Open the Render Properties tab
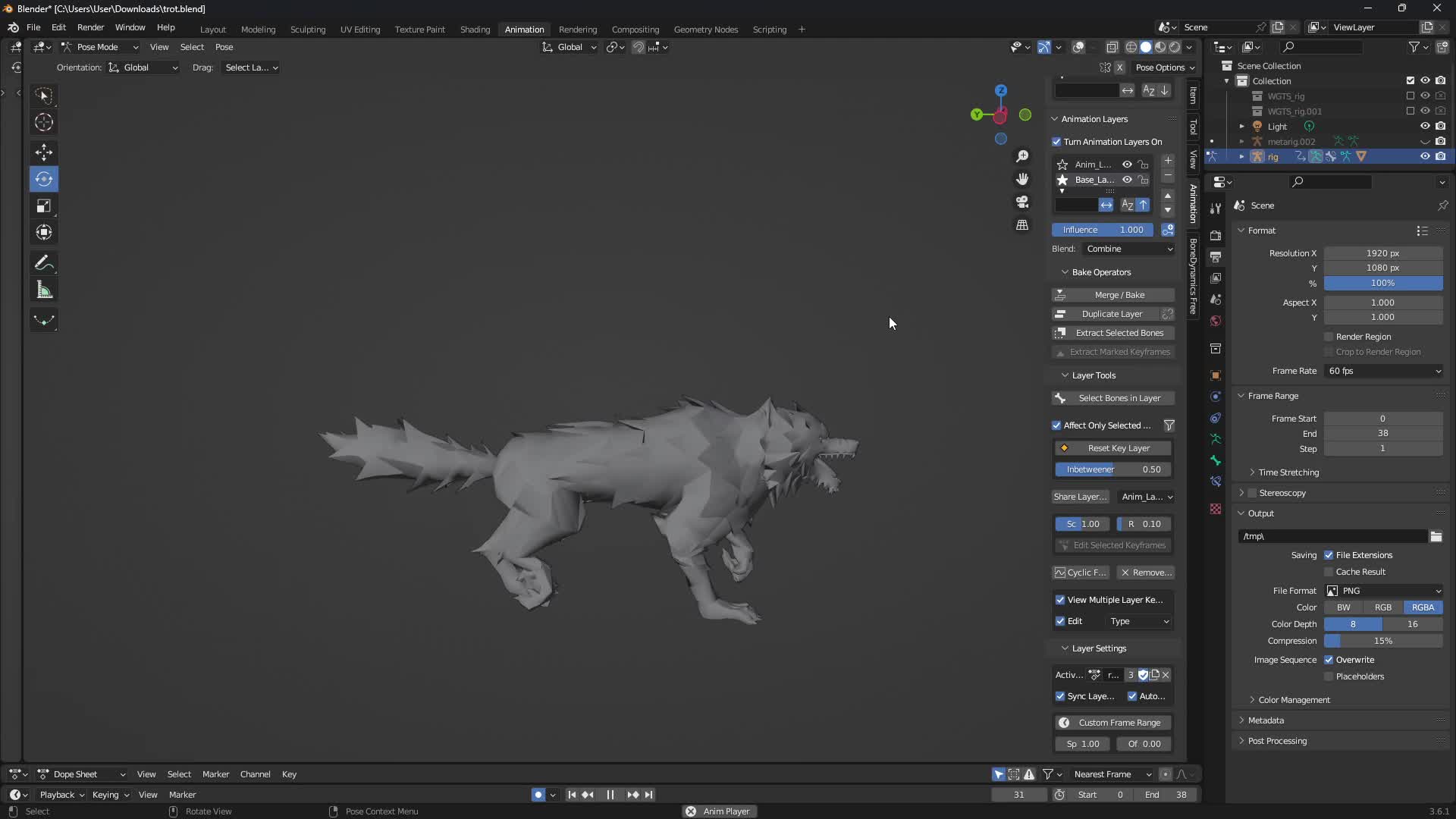 coord(1216,235)
